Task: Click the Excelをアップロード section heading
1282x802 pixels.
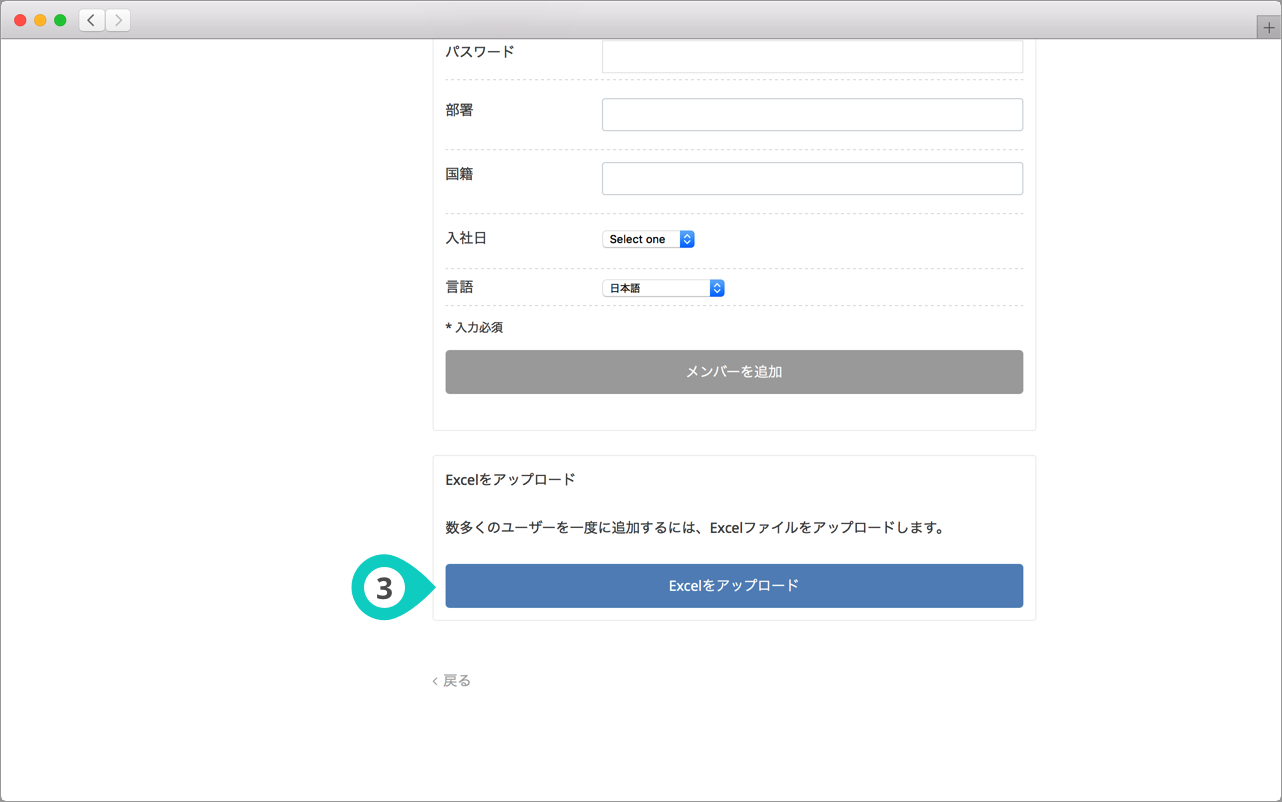Action: tap(510, 480)
